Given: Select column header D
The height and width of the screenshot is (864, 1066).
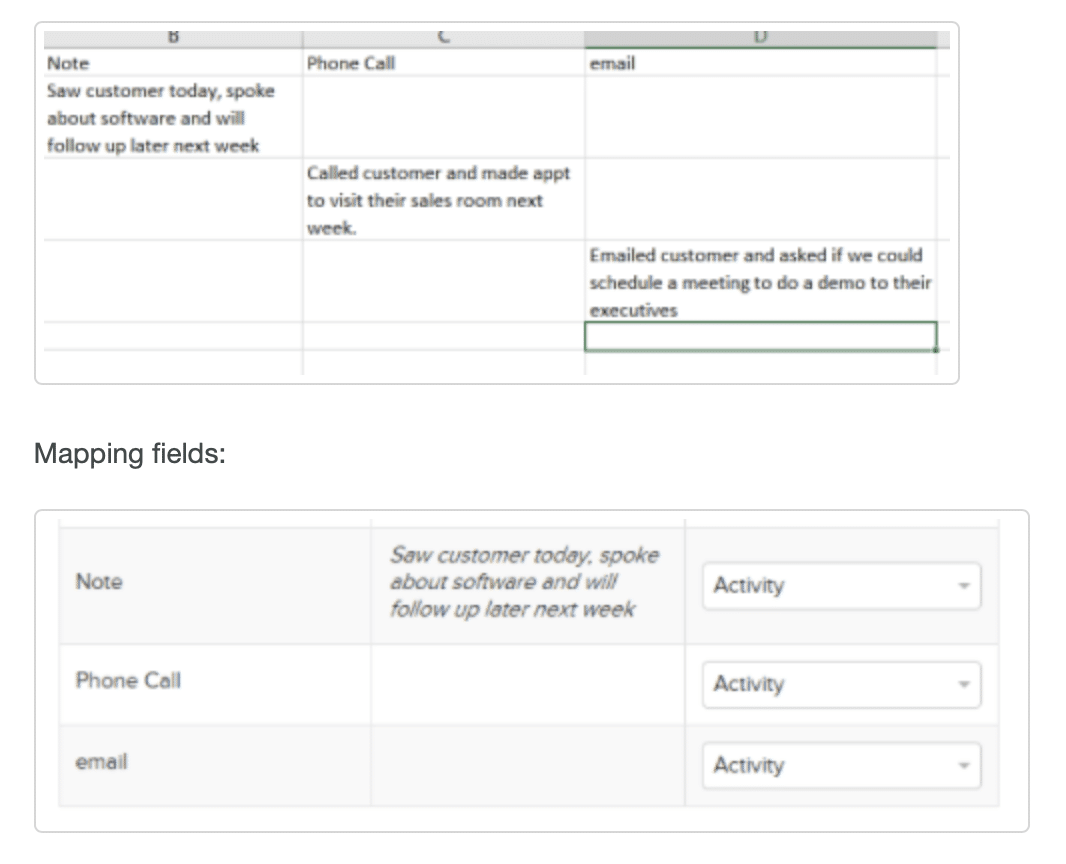Looking at the screenshot, I should [762, 37].
